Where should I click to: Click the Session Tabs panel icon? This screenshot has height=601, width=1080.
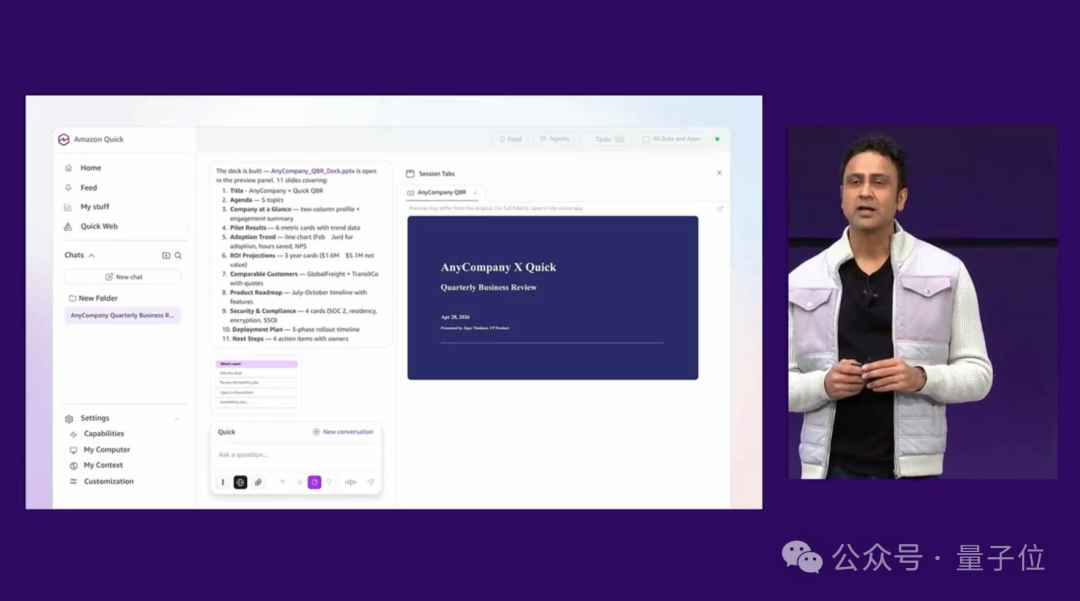pos(411,173)
